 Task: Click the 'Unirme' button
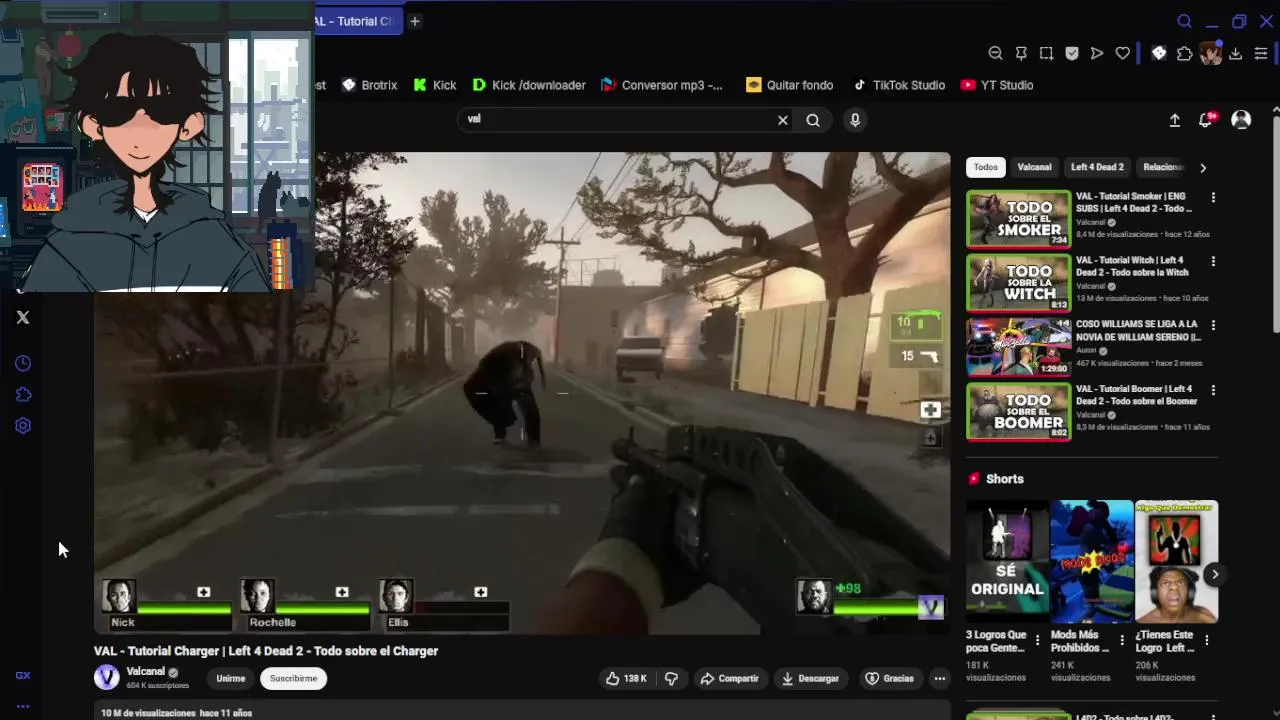tap(230, 678)
